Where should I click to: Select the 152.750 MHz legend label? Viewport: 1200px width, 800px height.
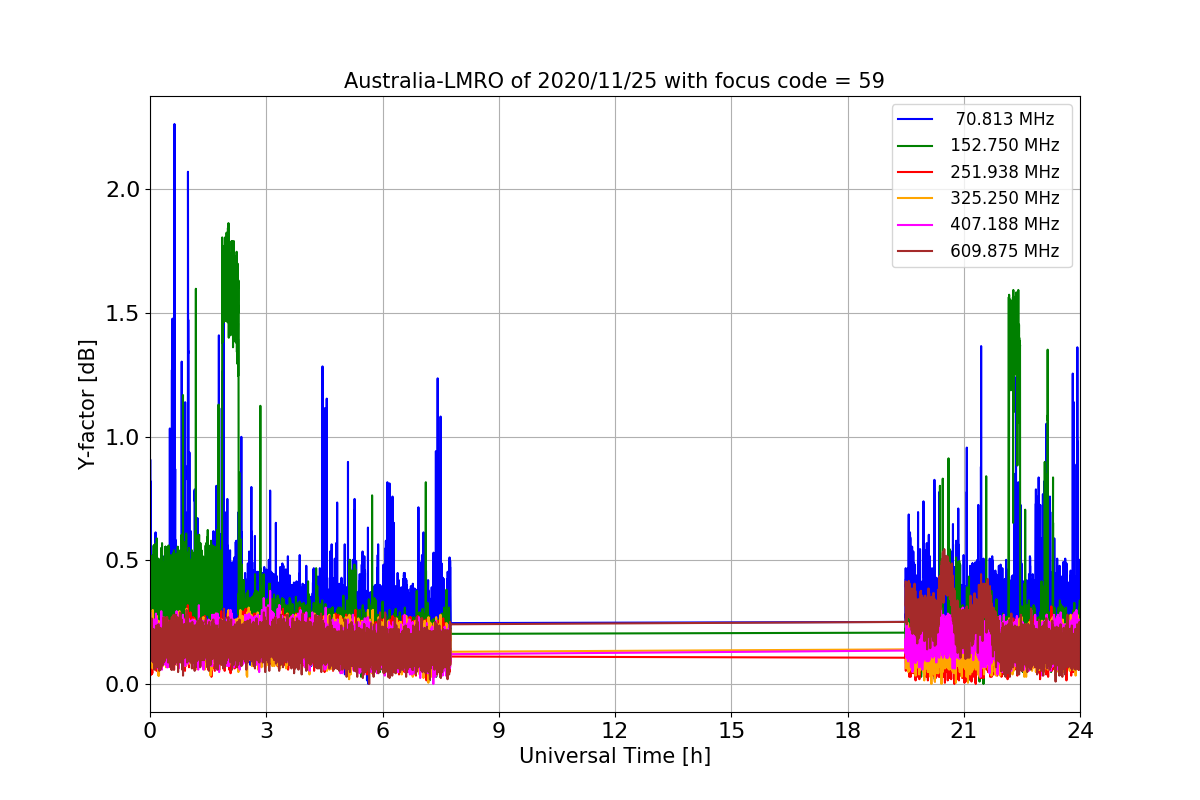tap(1005, 145)
